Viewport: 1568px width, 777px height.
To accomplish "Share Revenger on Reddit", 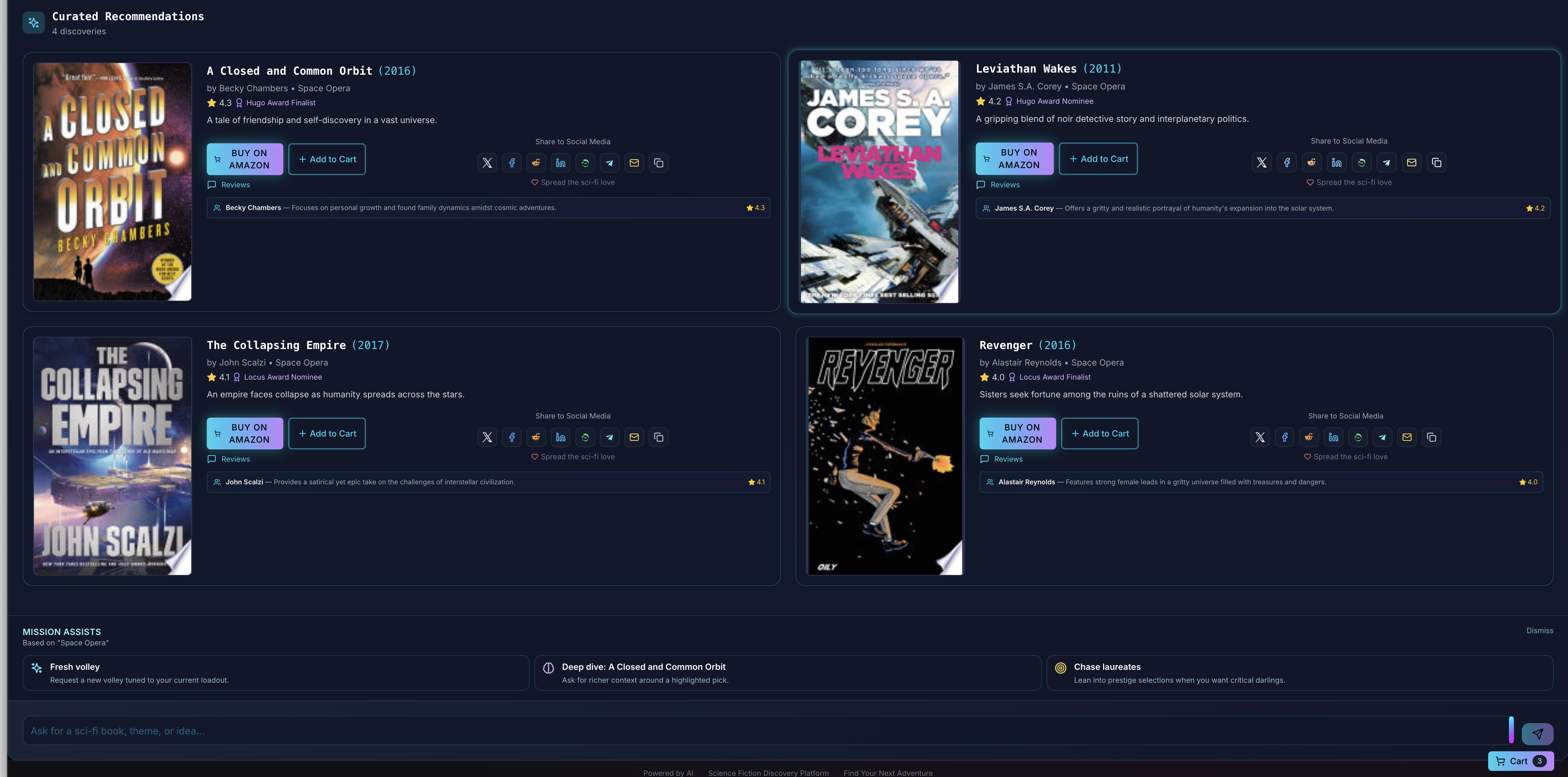I will tap(1309, 437).
